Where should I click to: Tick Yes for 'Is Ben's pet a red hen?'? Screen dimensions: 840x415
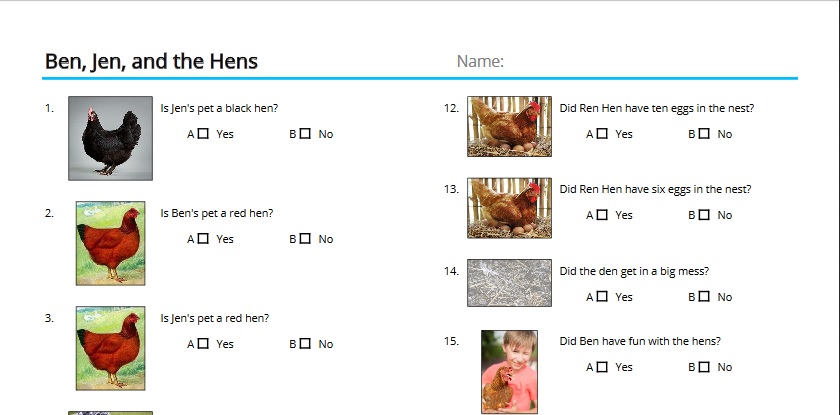click(204, 239)
